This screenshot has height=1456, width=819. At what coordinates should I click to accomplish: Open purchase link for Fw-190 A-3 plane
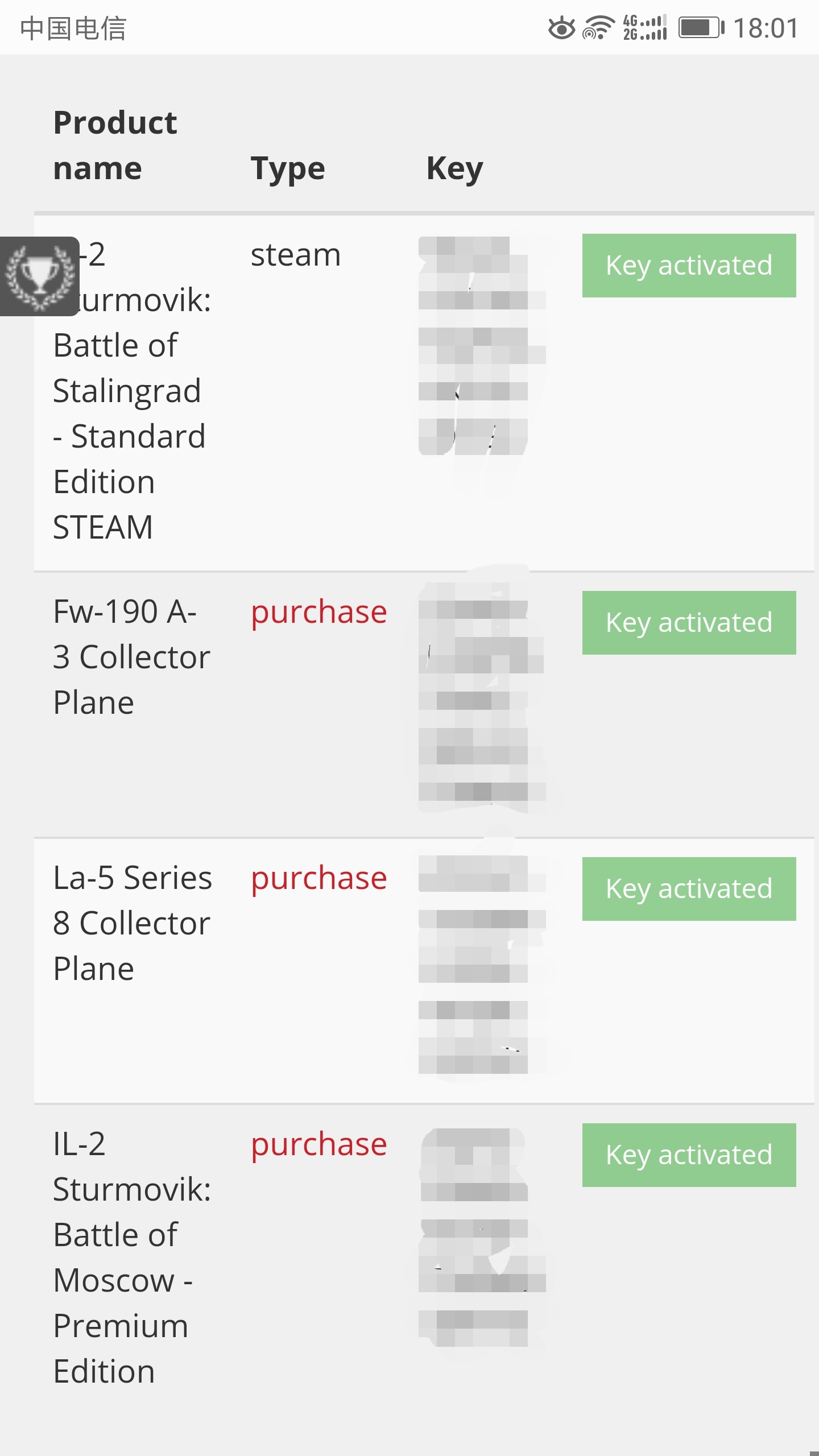click(x=318, y=613)
